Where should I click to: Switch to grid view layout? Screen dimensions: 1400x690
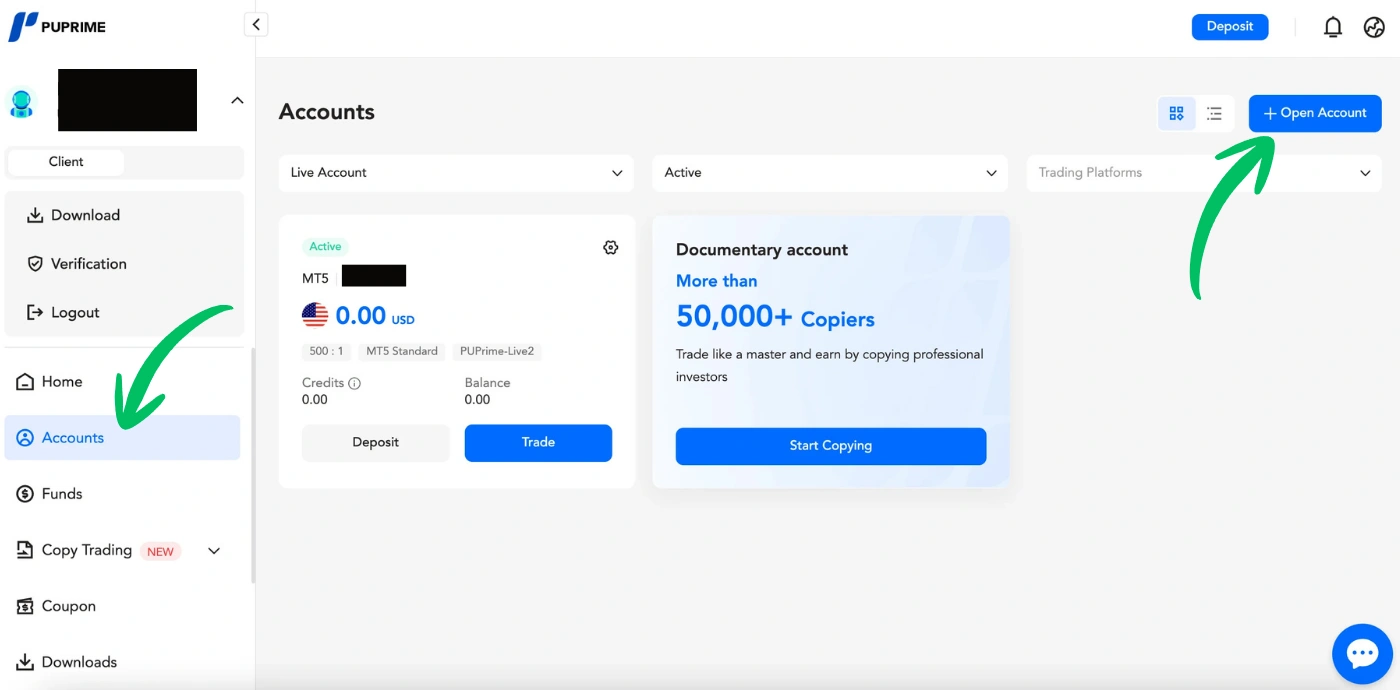point(1177,114)
